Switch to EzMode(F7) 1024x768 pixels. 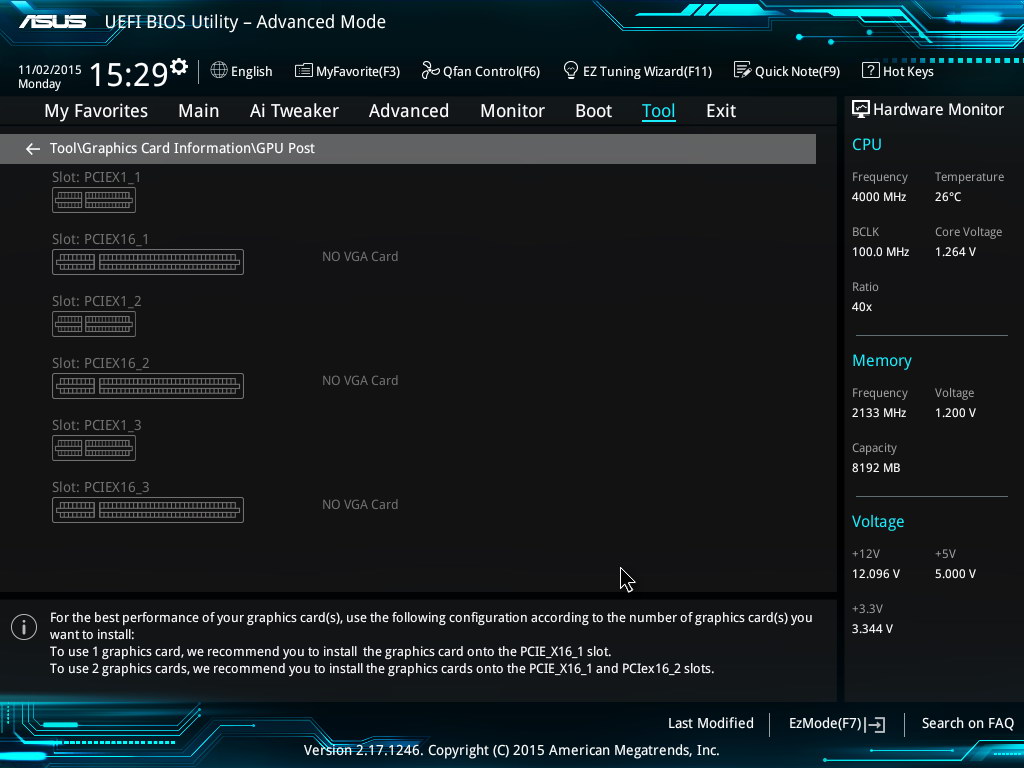coord(837,723)
